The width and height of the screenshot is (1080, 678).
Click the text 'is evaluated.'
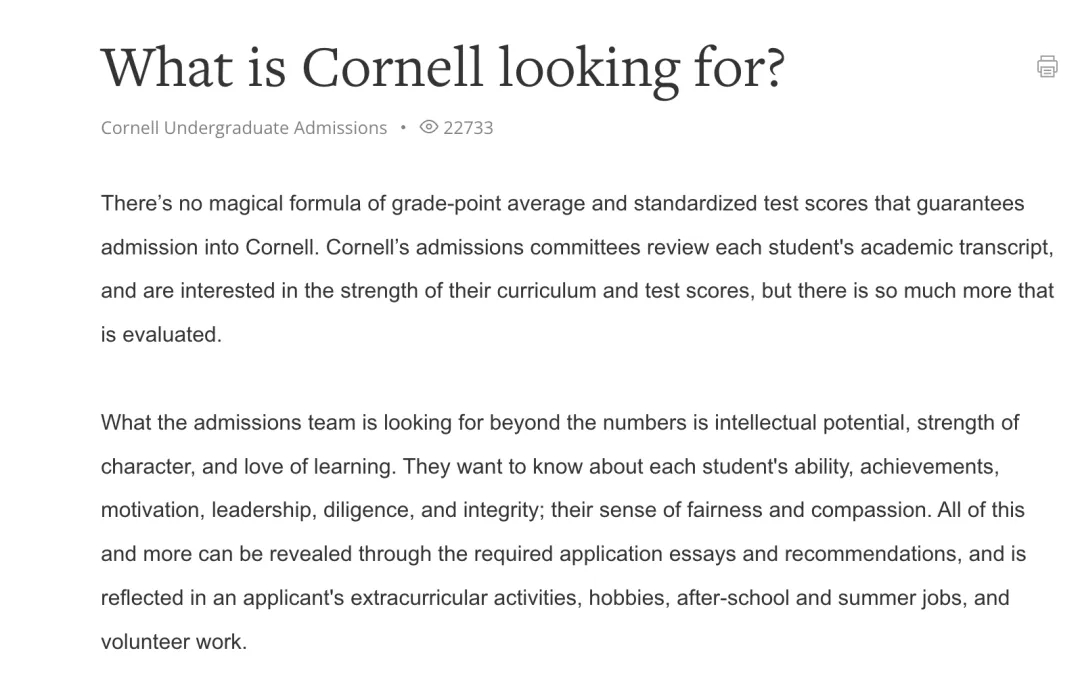[x=160, y=335]
